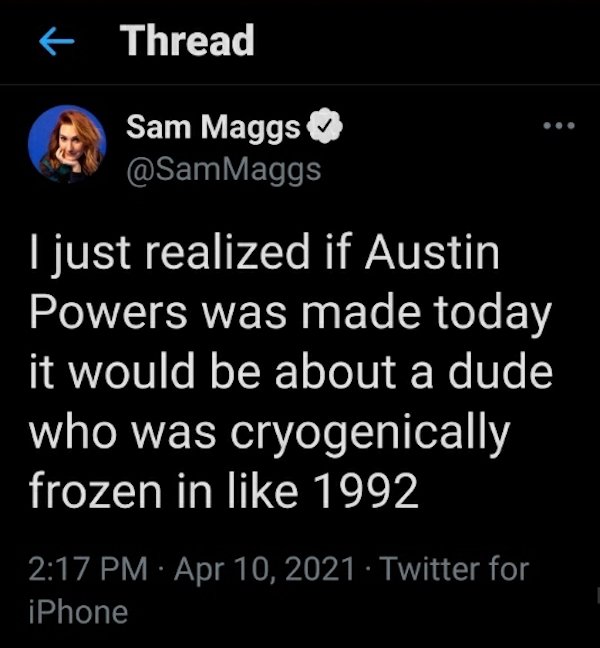The height and width of the screenshot is (648, 600).
Task: Open Sam Maggs profile picture
Action: pos(67,144)
